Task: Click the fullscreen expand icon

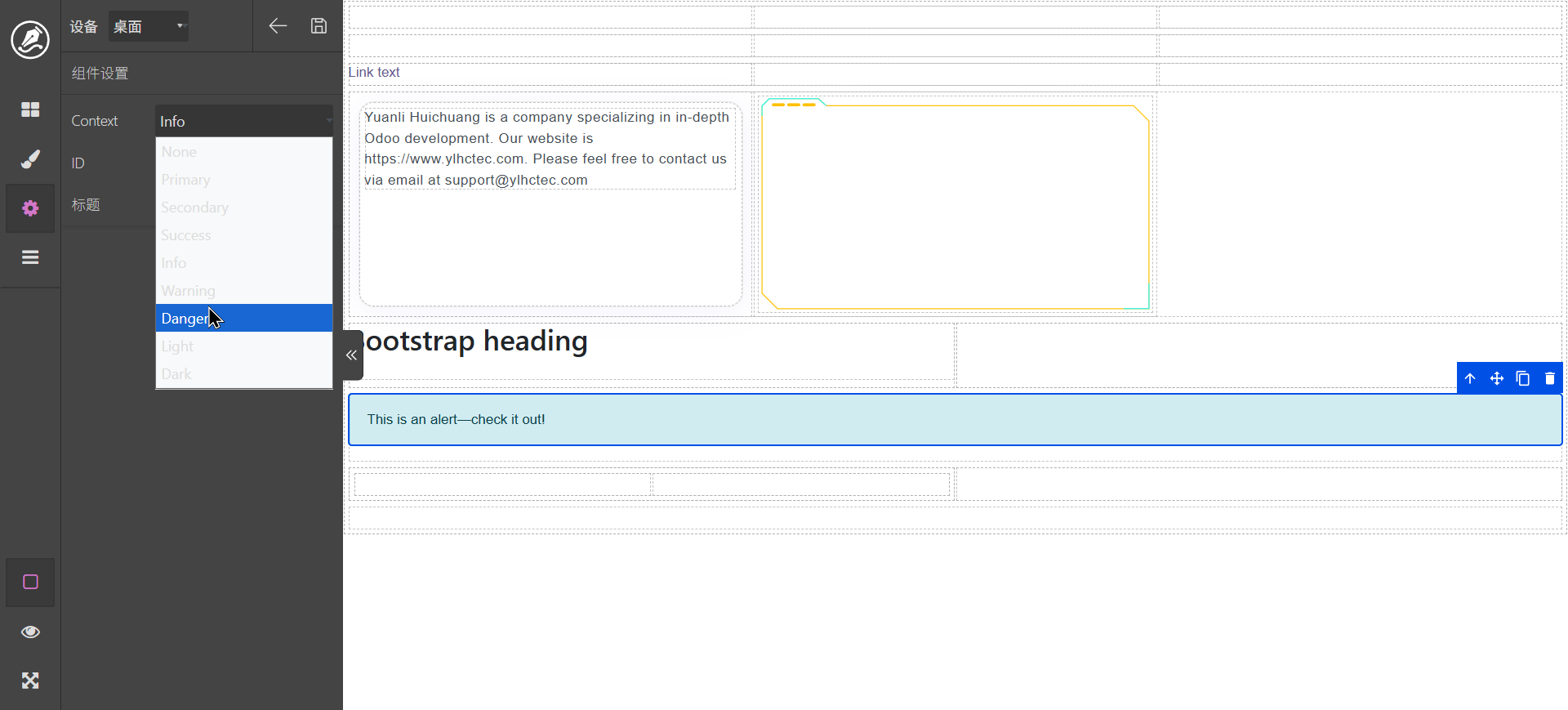Action: click(x=30, y=681)
